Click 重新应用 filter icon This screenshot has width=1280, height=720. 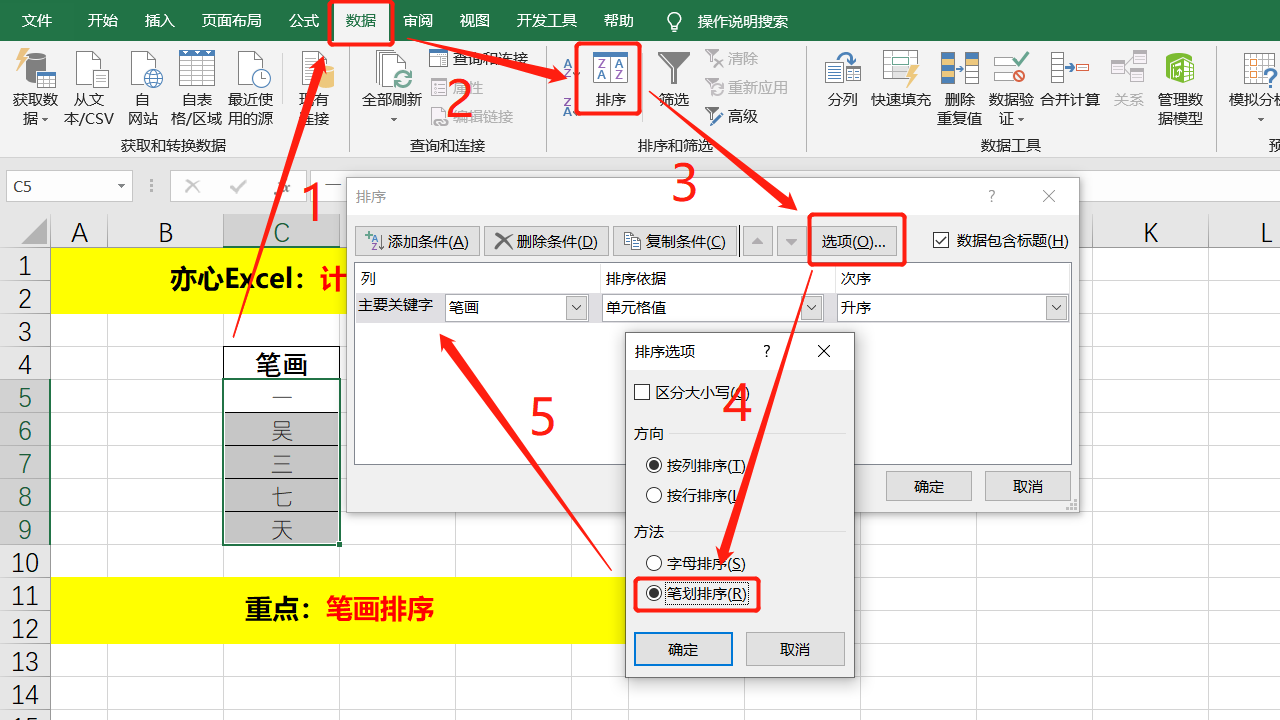point(714,87)
